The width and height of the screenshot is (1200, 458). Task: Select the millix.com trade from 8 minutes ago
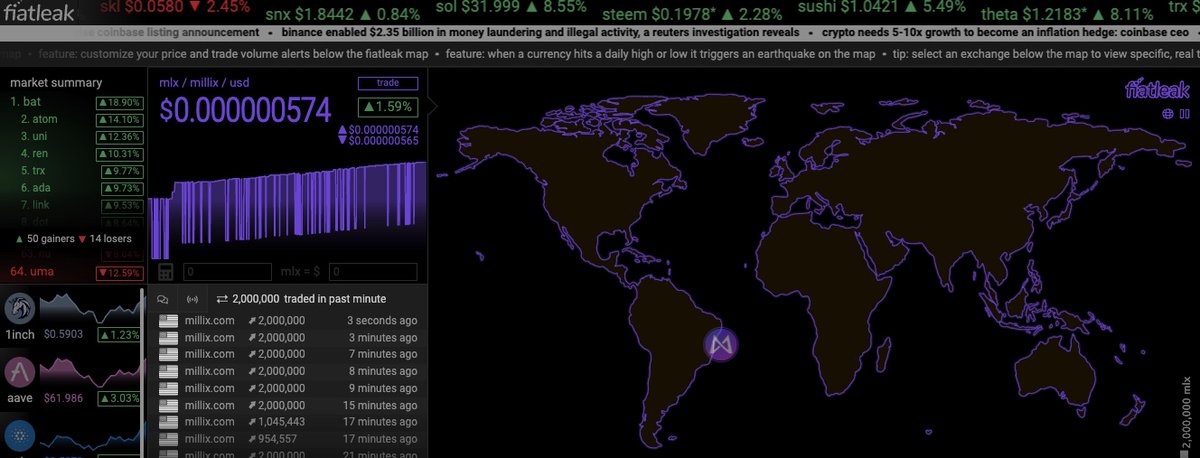[288, 371]
